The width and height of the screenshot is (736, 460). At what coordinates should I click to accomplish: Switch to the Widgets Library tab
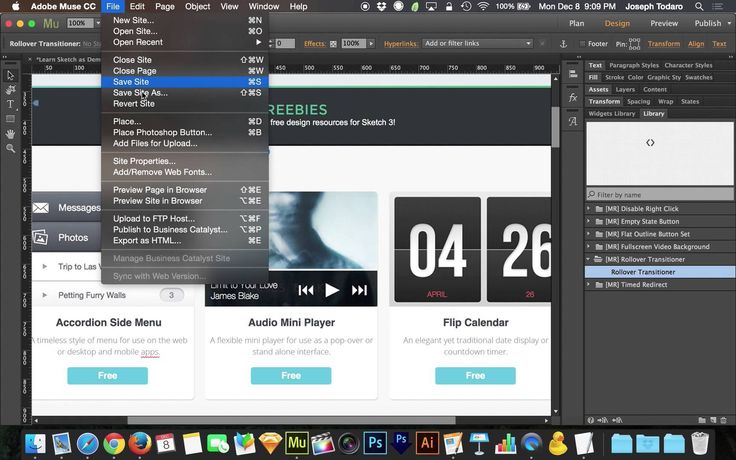coord(612,114)
